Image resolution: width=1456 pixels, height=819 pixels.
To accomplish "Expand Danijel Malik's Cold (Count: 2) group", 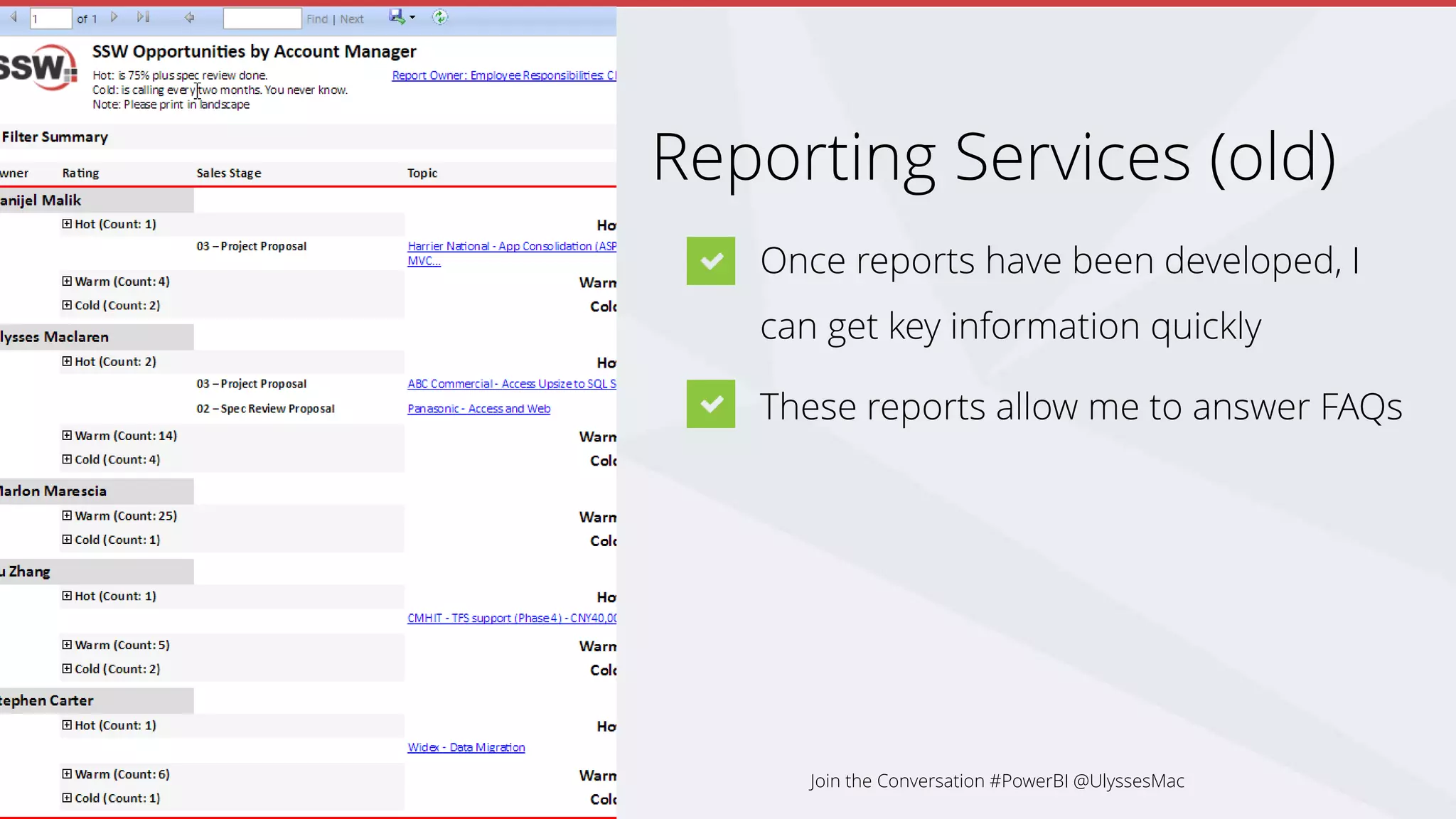I will click(67, 305).
